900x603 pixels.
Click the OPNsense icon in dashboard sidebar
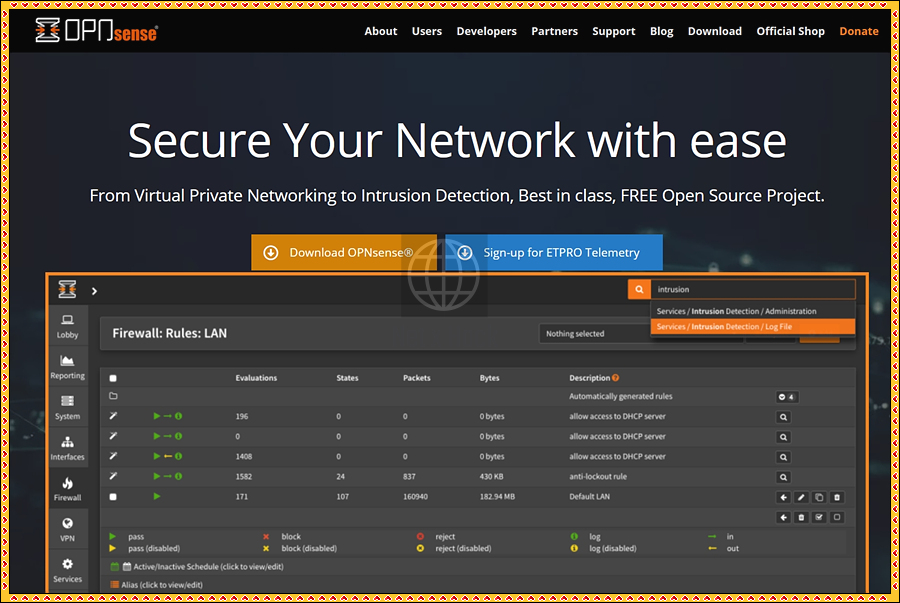(67, 289)
